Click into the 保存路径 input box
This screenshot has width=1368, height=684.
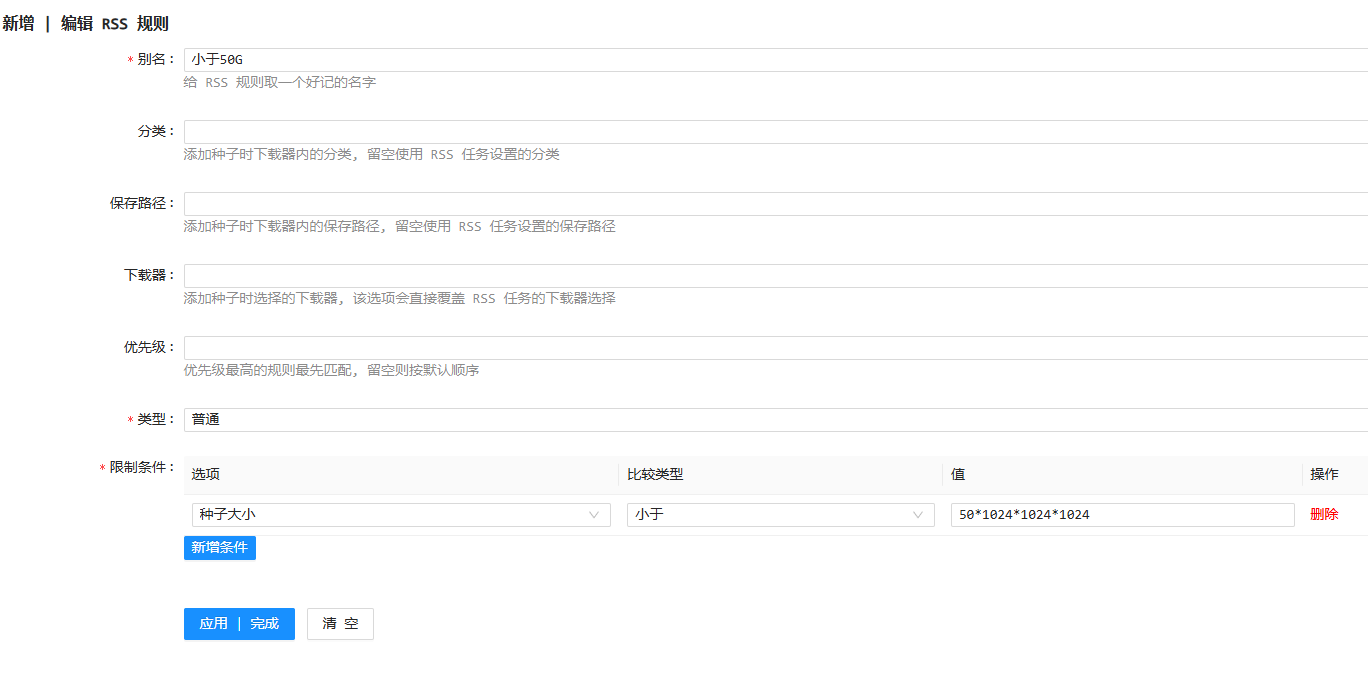point(775,204)
